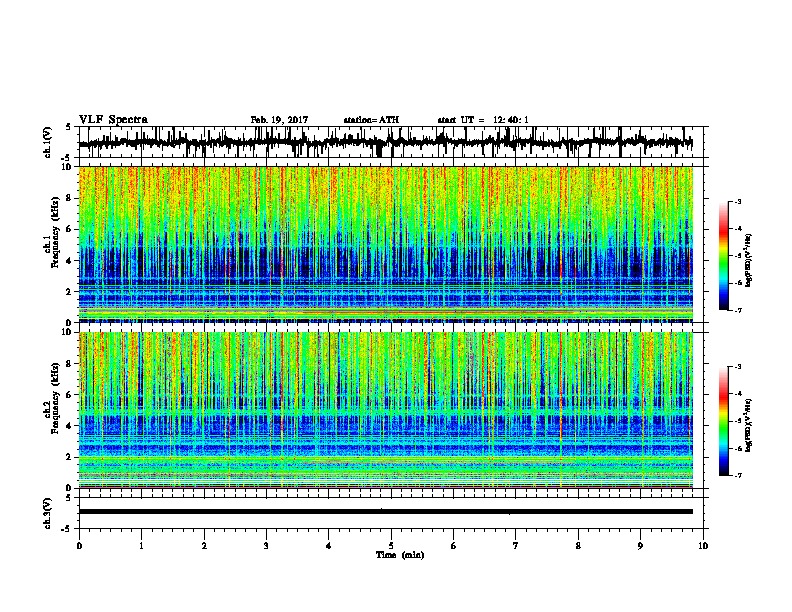Click time axis tick label "0"
Screen dimensions: 792x612
(79, 546)
